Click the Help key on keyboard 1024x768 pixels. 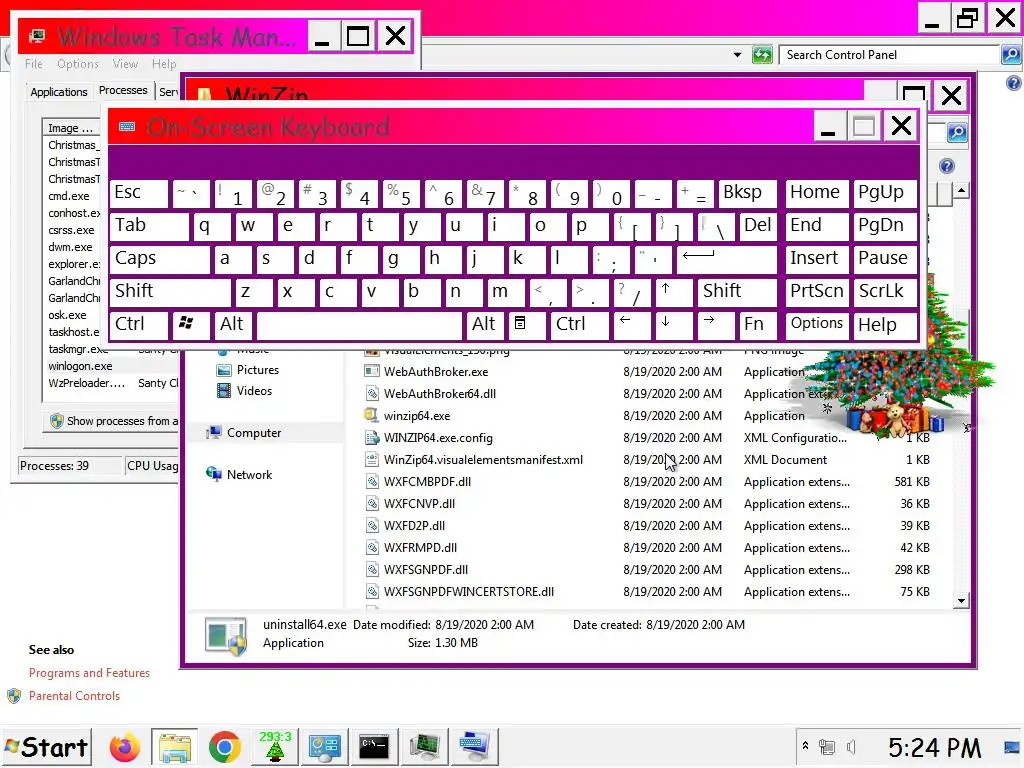[885, 325]
